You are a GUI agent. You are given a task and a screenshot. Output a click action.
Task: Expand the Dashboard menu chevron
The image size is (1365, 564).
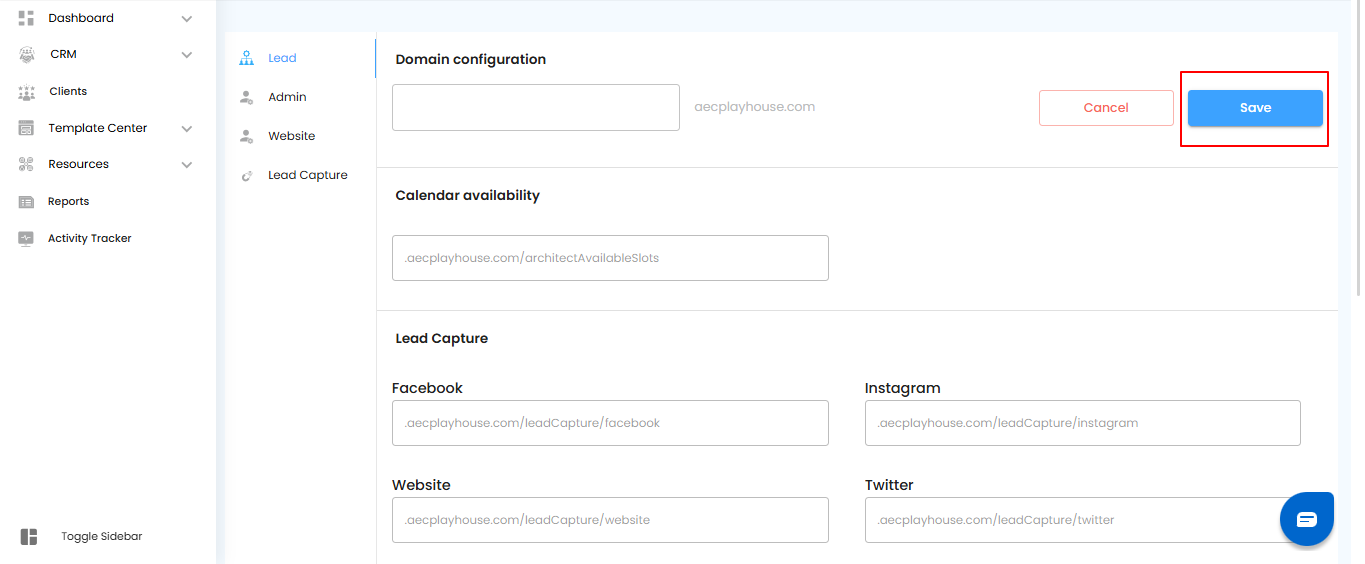pos(187,18)
